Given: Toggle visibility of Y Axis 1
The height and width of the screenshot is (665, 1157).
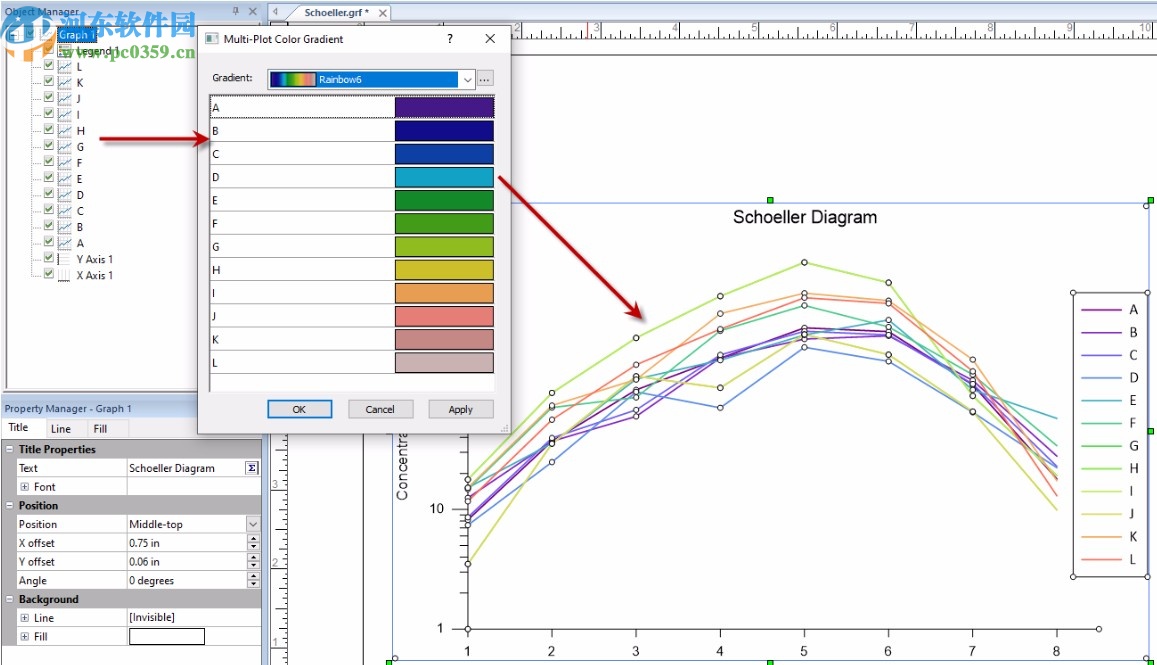Looking at the screenshot, I should coord(48,259).
